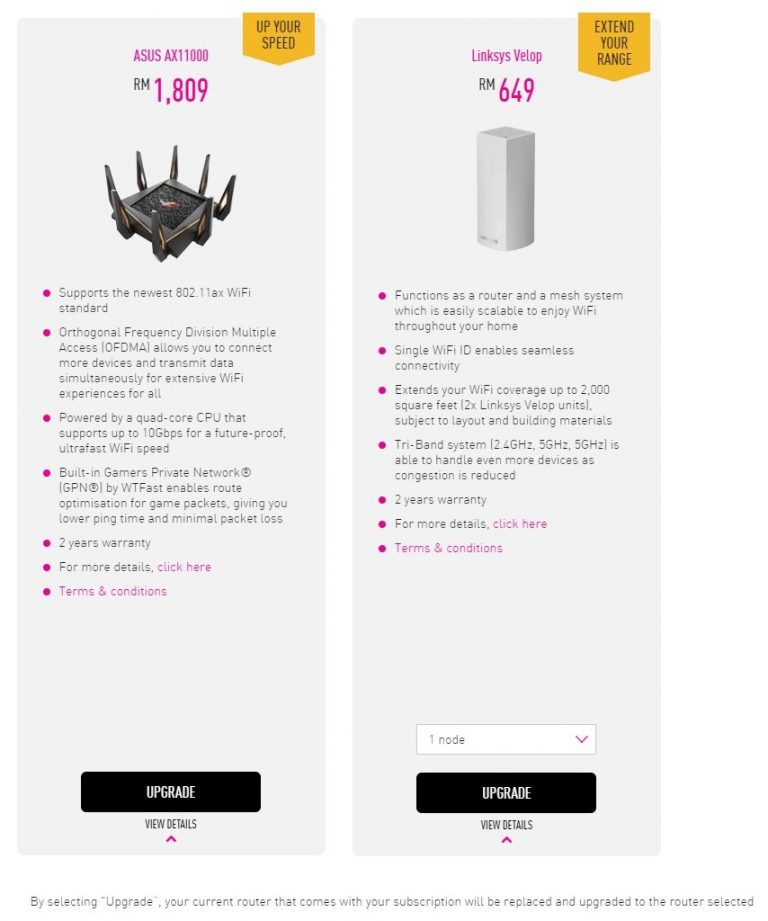Click 'click here' link under ASUS details
768x921 pixels.
[x=184, y=567]
